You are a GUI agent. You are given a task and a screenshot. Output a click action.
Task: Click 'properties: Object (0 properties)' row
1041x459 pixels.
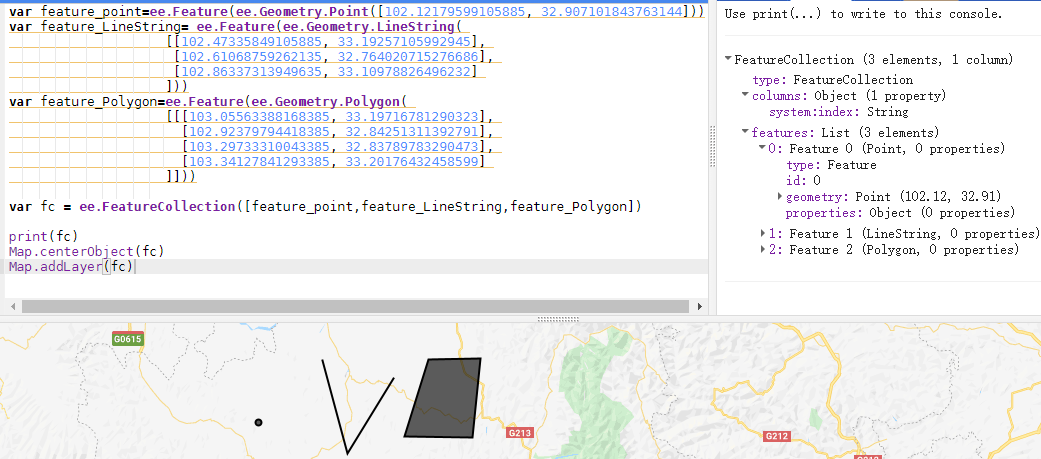[x=900, y=213]
